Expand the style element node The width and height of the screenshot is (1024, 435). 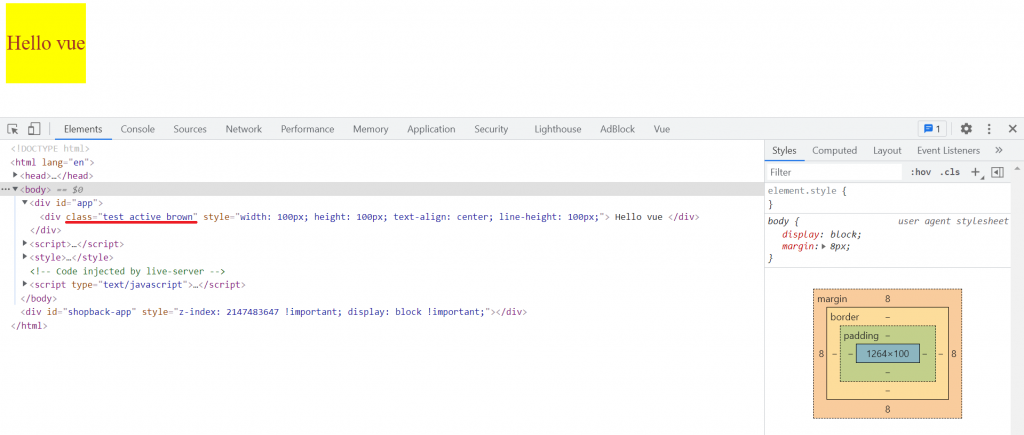(25, 257)
